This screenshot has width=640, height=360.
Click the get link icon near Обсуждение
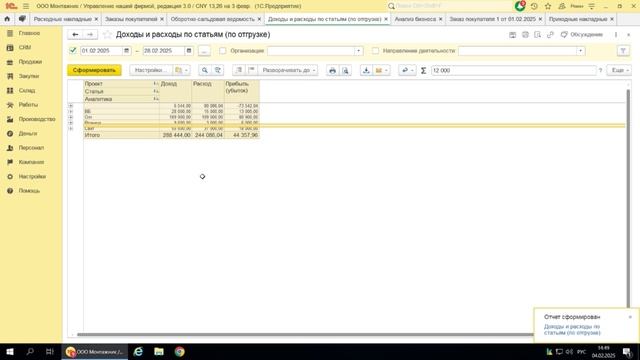tap(550, 35)
